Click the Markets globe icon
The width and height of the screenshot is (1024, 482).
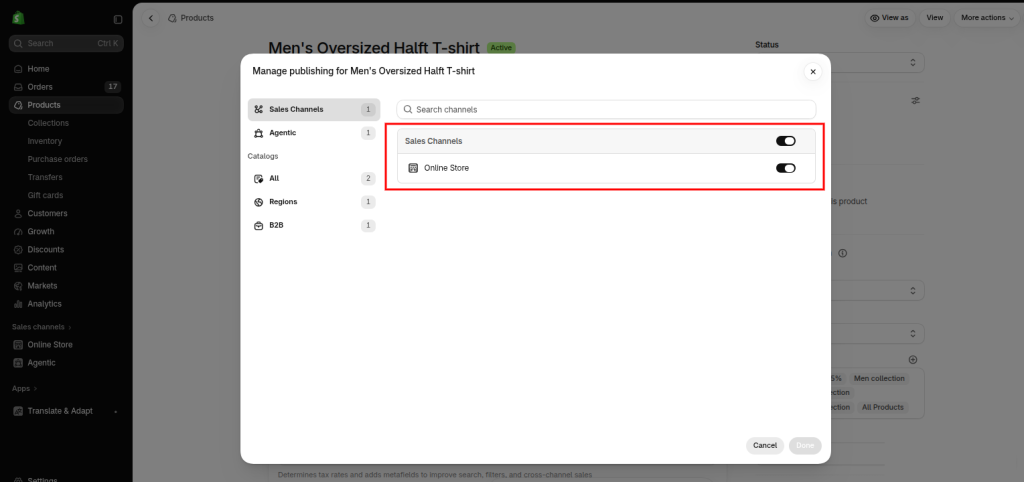point(18,286)
